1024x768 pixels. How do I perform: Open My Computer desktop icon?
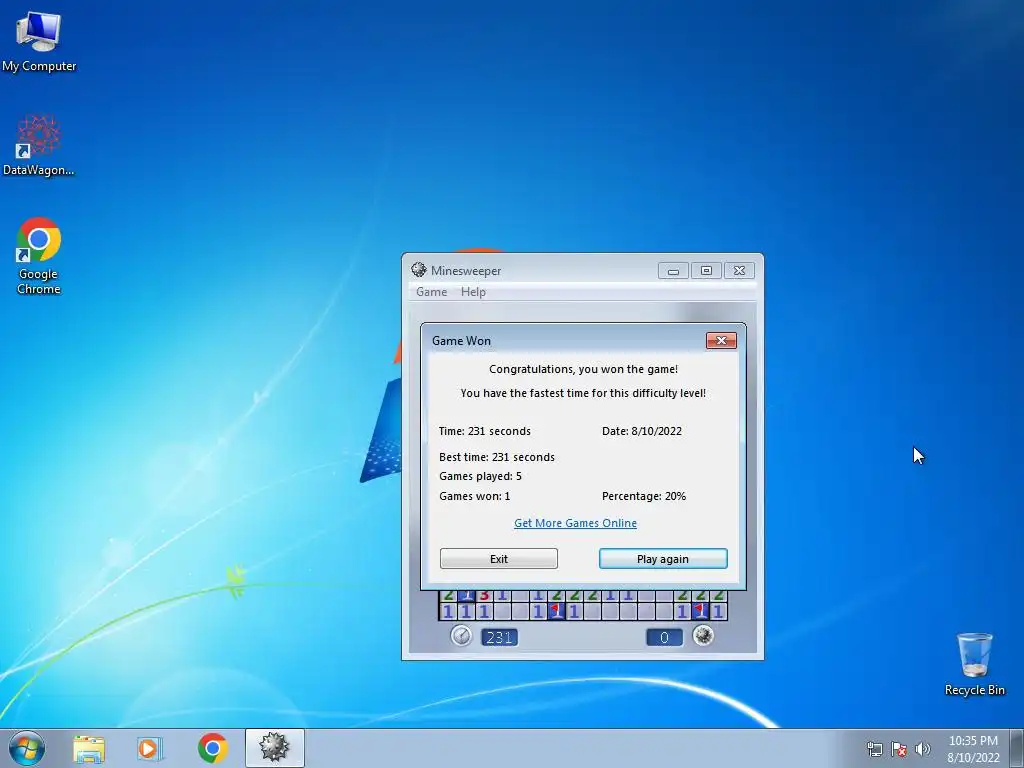pyautogui.click(x=39, y=40)
